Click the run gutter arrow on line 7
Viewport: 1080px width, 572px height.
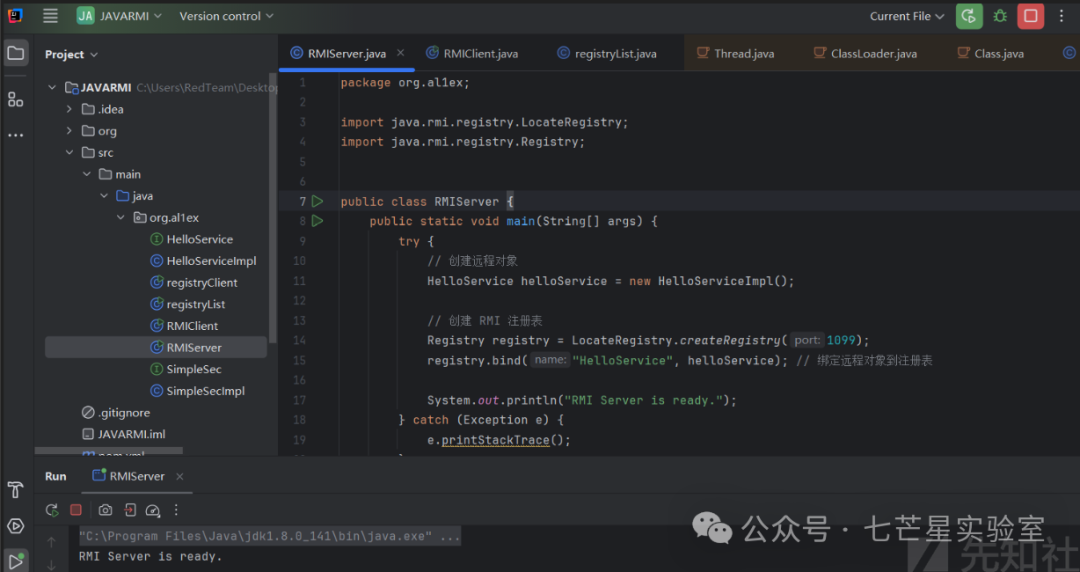[317, 201]
